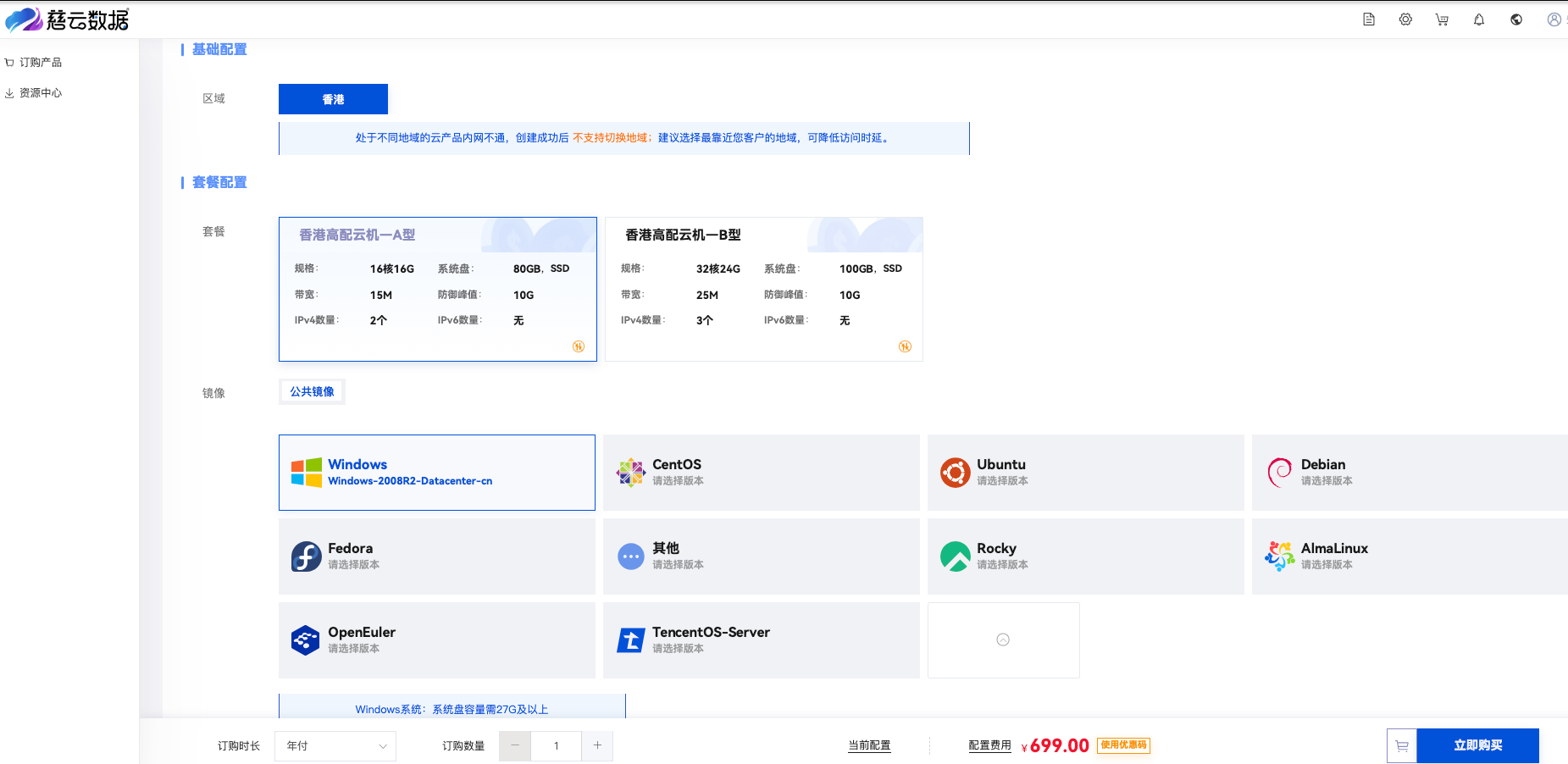Choose the 香港高配云机—A型 package
Screen dimensions: 1568x764
[438, 290]
